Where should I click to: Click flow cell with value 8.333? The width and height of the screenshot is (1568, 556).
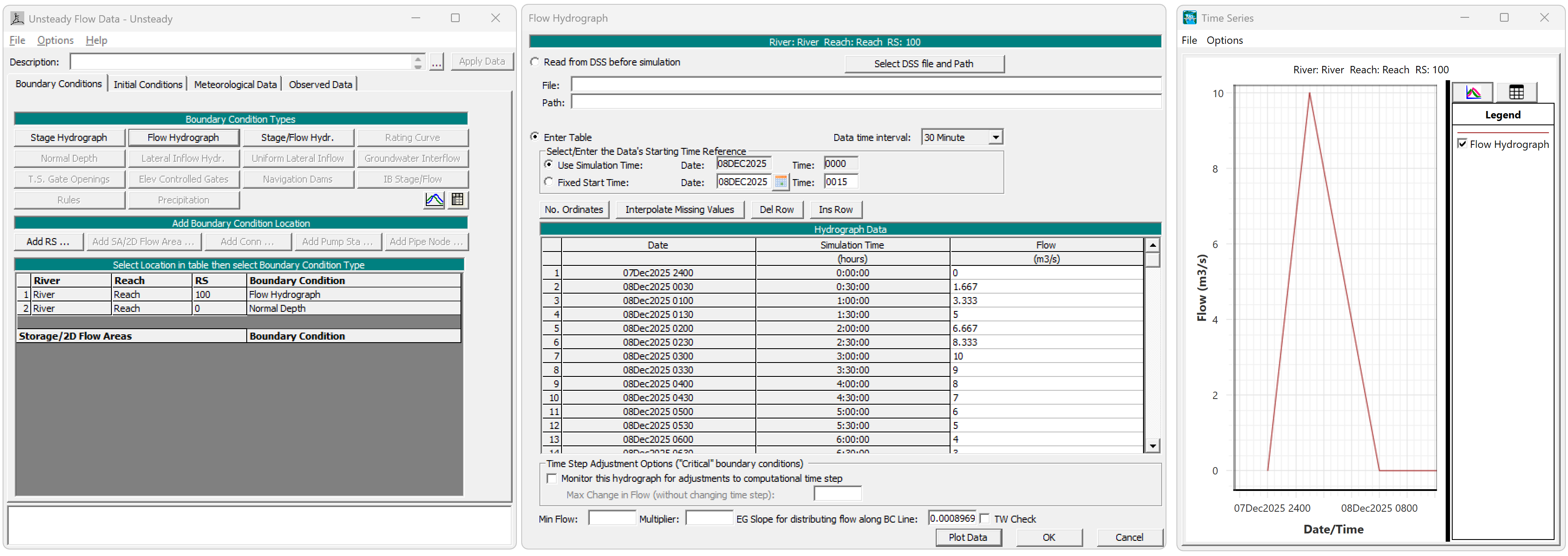click(1046, 342)
